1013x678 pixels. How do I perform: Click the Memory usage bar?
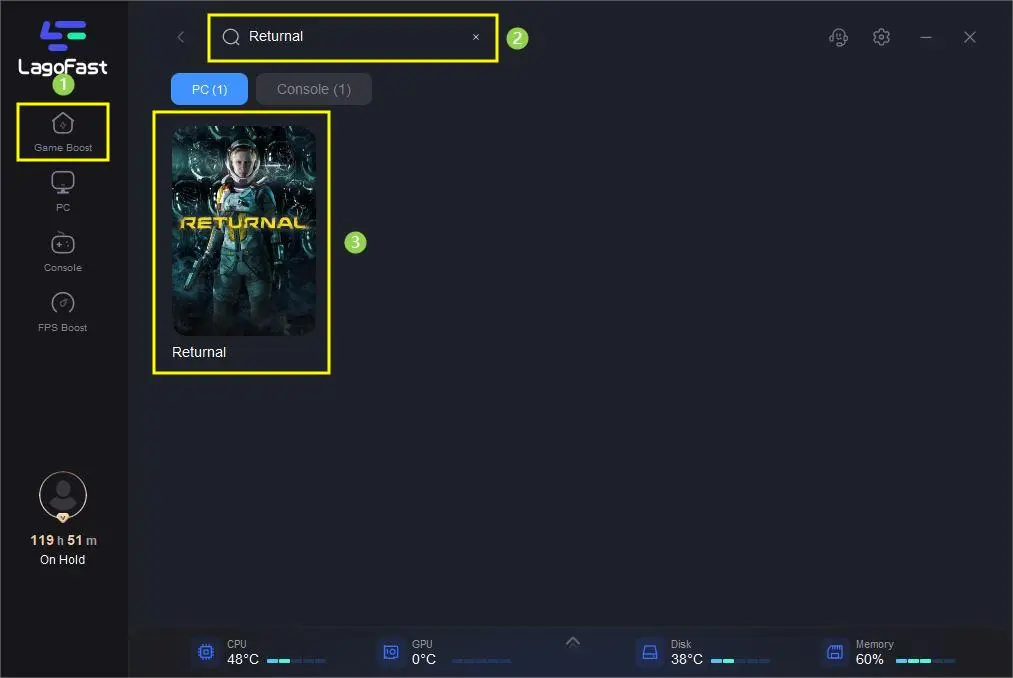[x=925, y=661]
